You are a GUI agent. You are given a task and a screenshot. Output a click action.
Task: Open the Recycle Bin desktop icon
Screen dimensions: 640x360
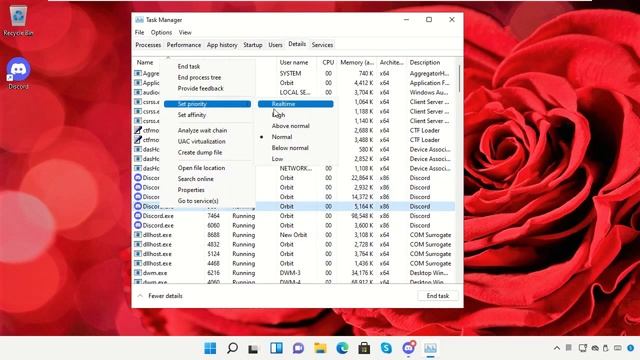(18, 20)
